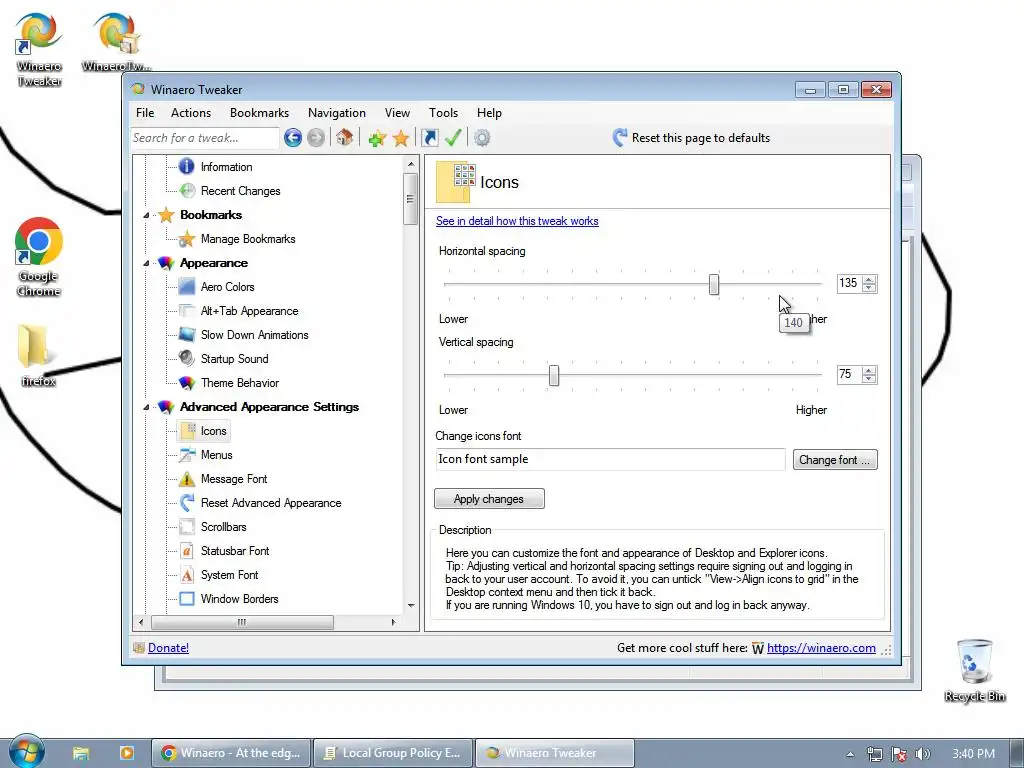The image size is (1024, 768).
Task: Click the Donate! link
Action: pyautogui.click(x=168, y=648)
